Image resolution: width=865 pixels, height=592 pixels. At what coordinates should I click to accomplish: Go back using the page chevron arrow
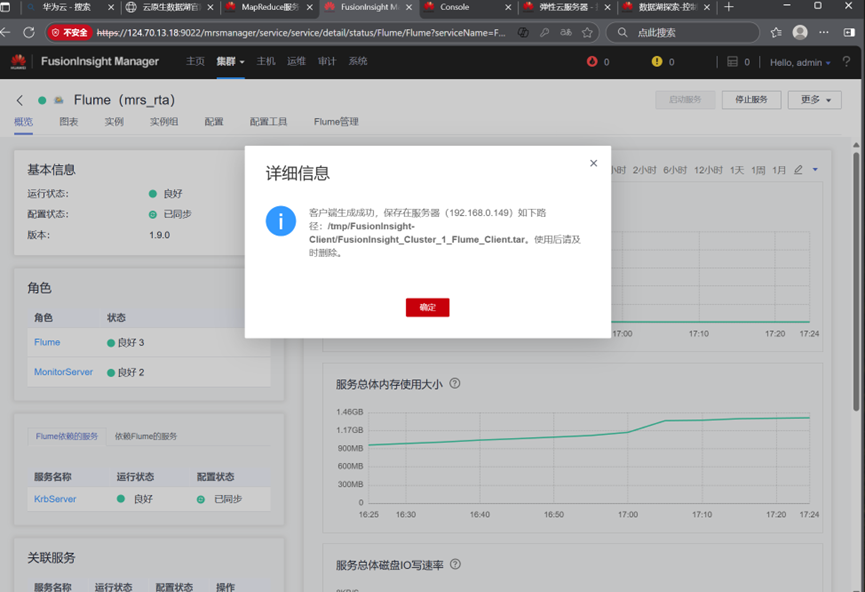20,100
